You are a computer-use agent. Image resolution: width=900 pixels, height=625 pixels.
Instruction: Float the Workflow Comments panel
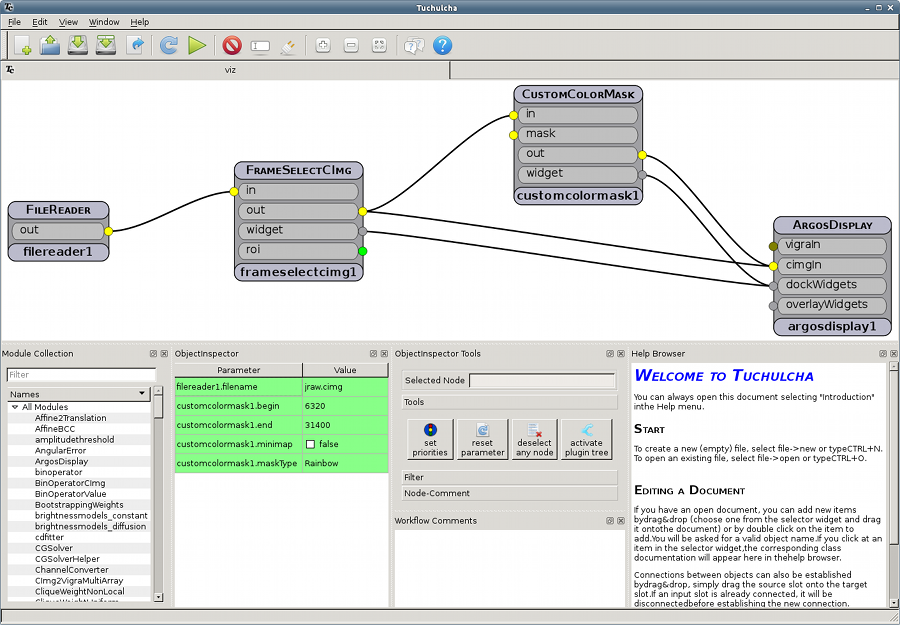coord(610,521)
